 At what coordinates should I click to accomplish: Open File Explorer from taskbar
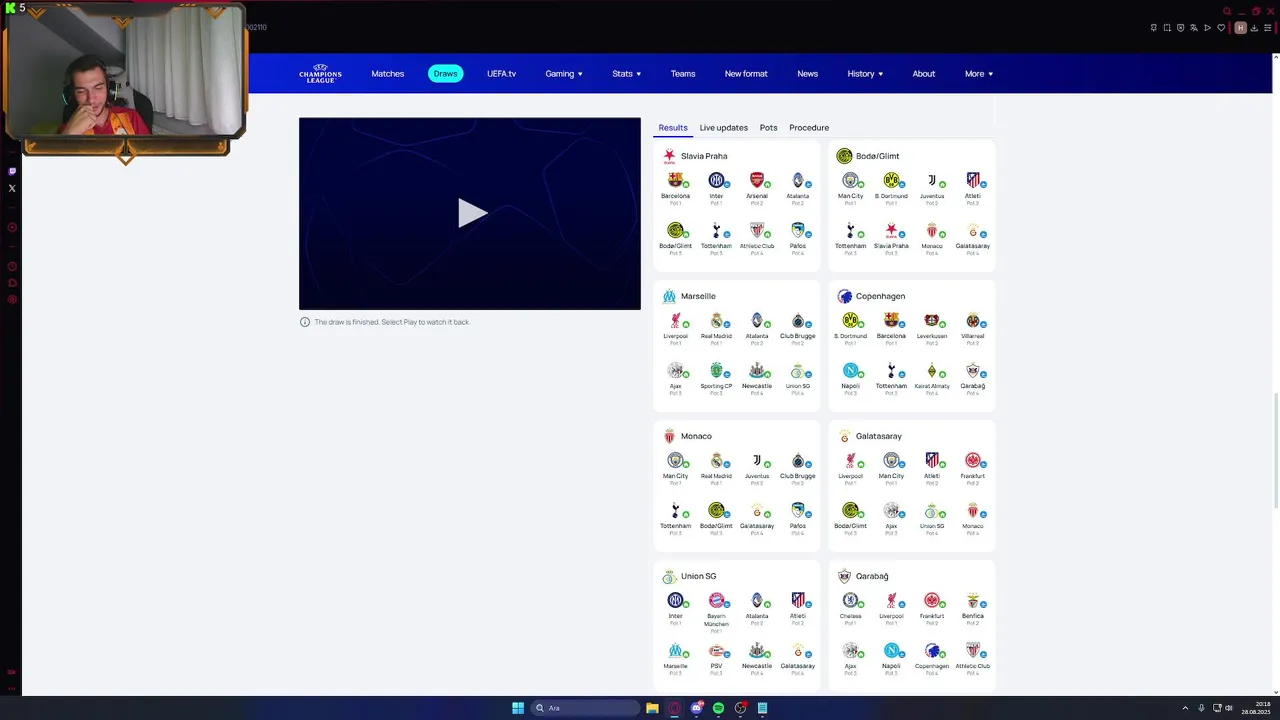click(652, 708)
